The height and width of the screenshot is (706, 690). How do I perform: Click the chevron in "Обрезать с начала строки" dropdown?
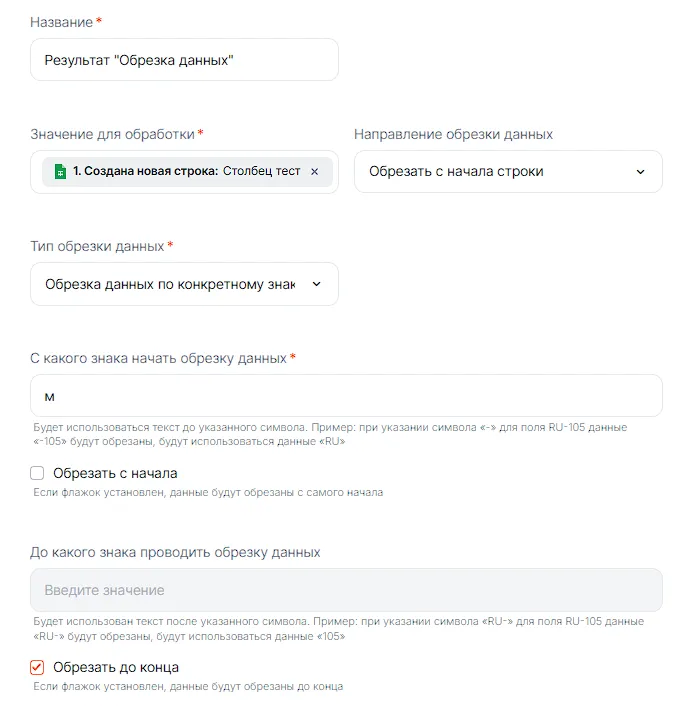[641, 172]
